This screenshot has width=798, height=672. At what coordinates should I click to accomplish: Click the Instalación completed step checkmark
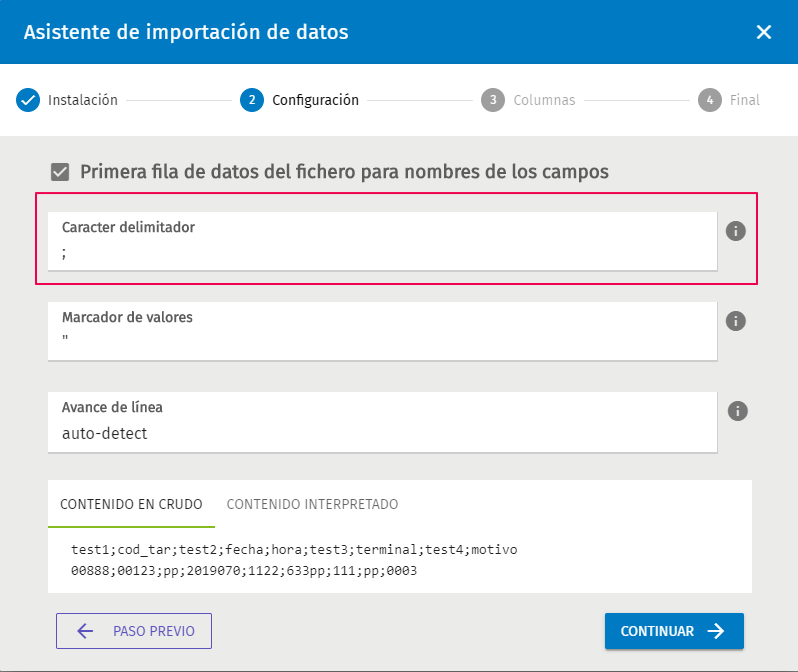point(28,100)
